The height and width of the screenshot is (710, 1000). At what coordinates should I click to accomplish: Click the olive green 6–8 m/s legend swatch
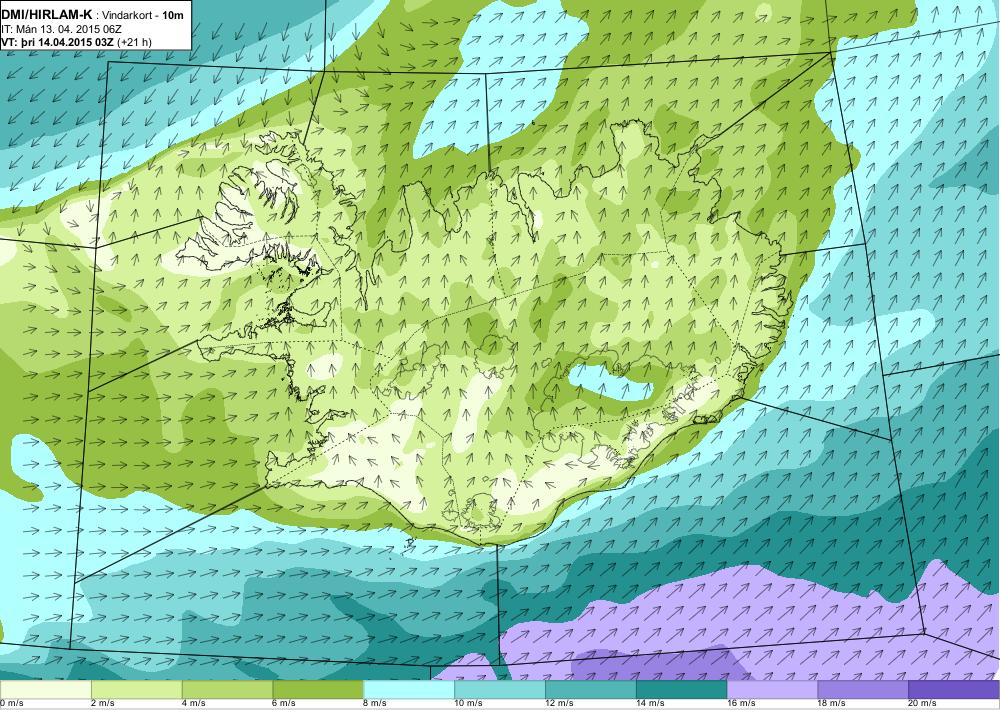(318, 689)
